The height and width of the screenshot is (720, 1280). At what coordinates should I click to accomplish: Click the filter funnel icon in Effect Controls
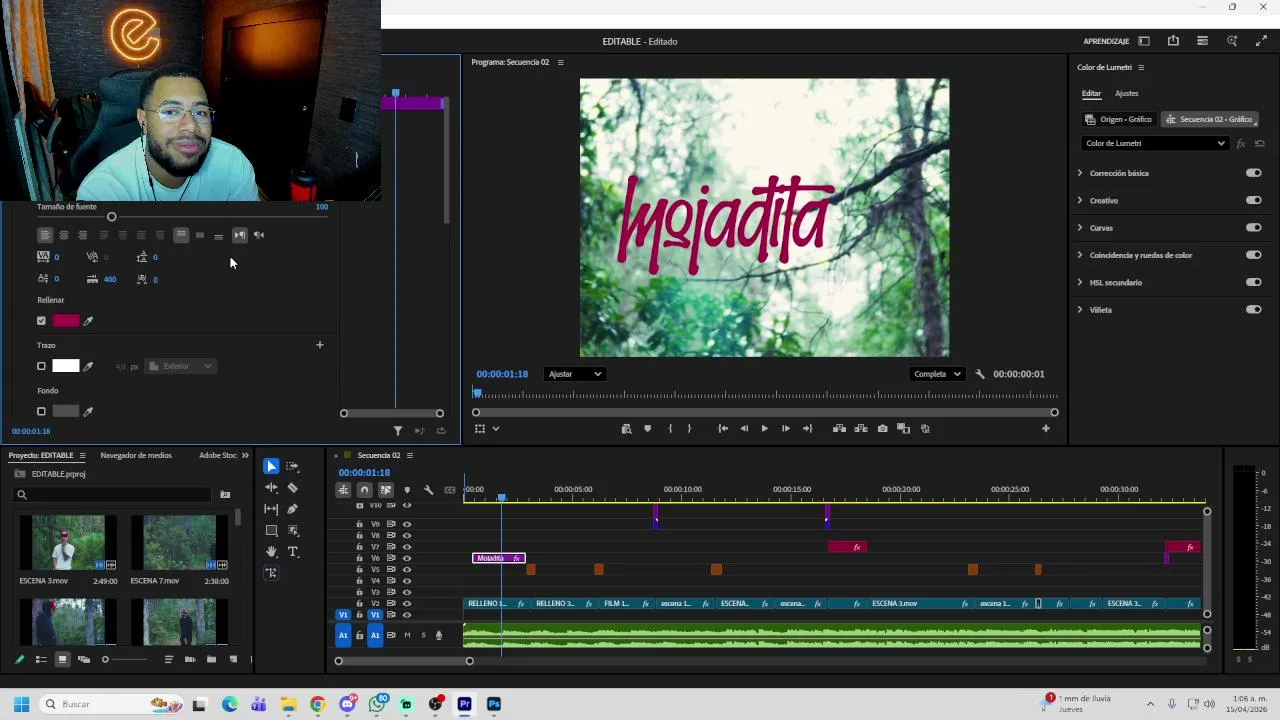pyautogui.click(x=398, y=431)
